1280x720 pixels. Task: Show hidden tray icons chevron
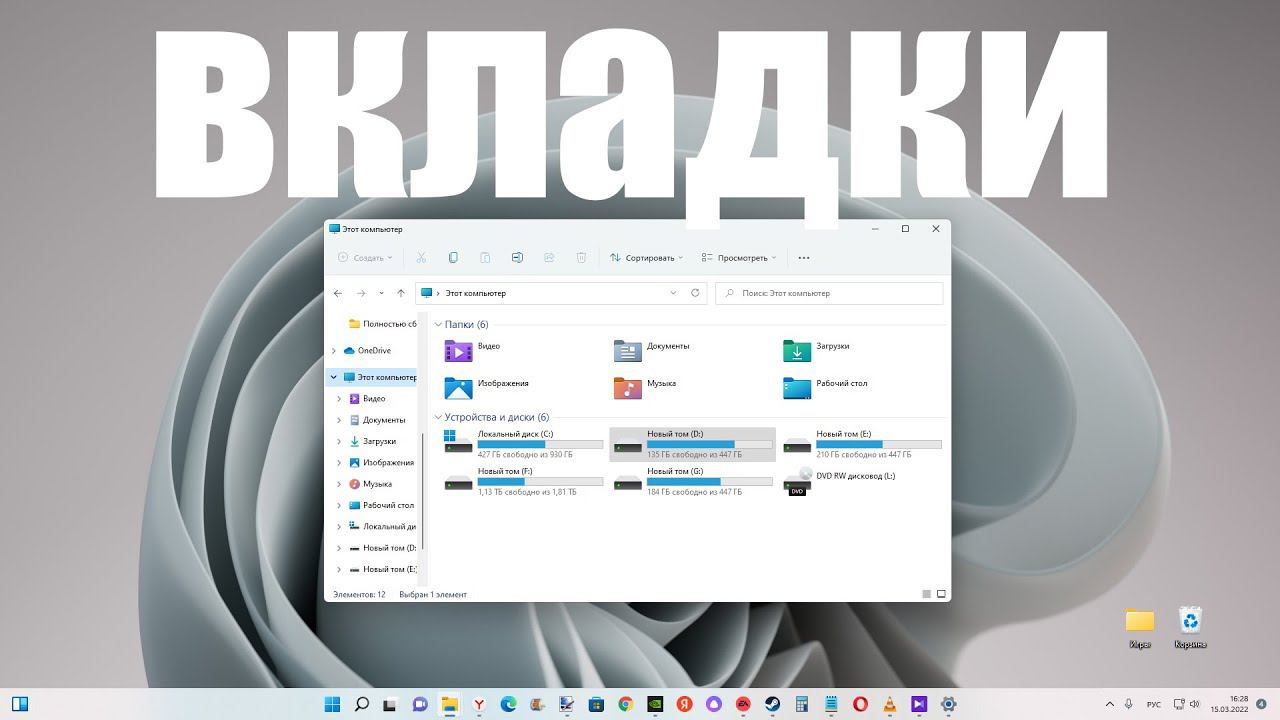point(1110,704)
